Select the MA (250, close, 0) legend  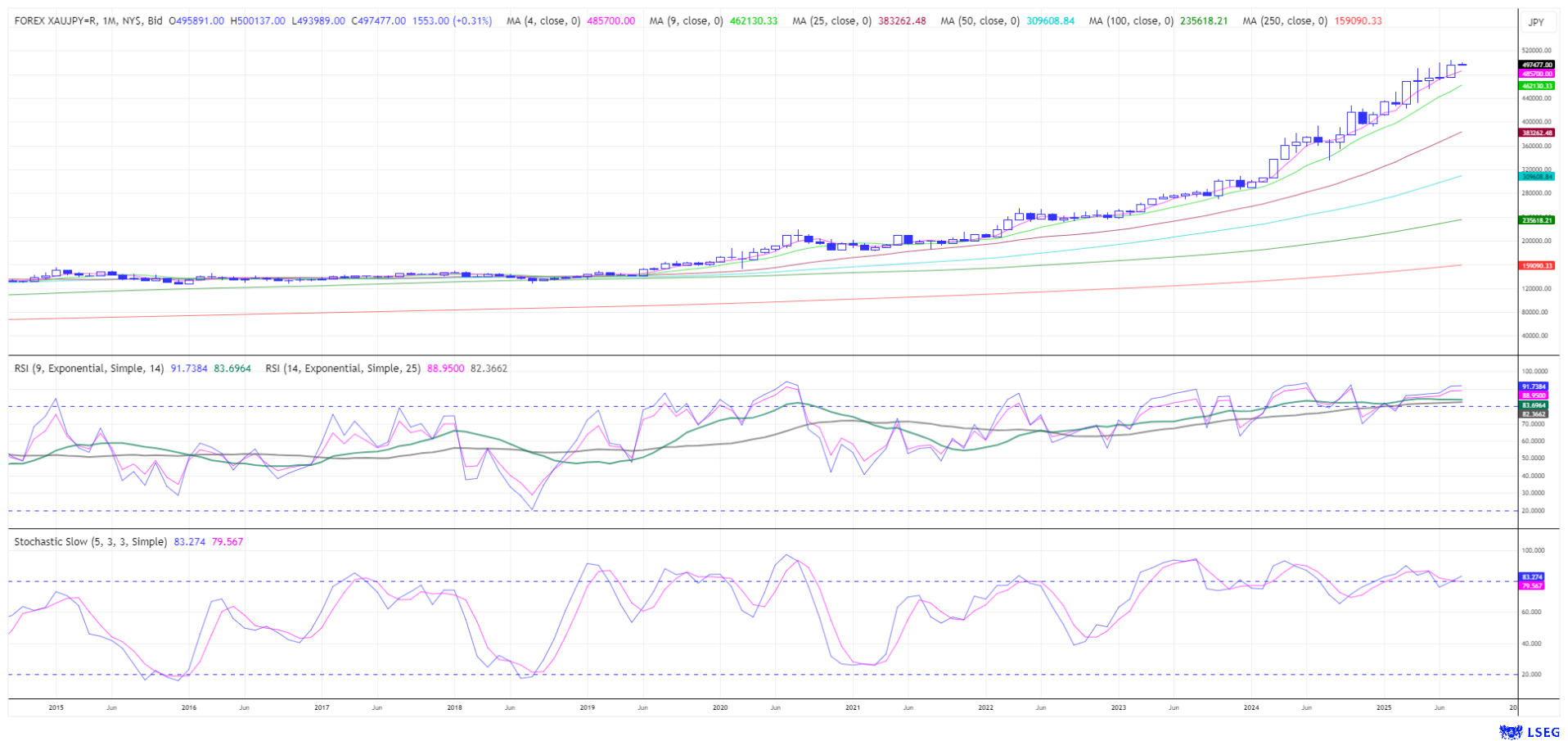click(1284, 21)
